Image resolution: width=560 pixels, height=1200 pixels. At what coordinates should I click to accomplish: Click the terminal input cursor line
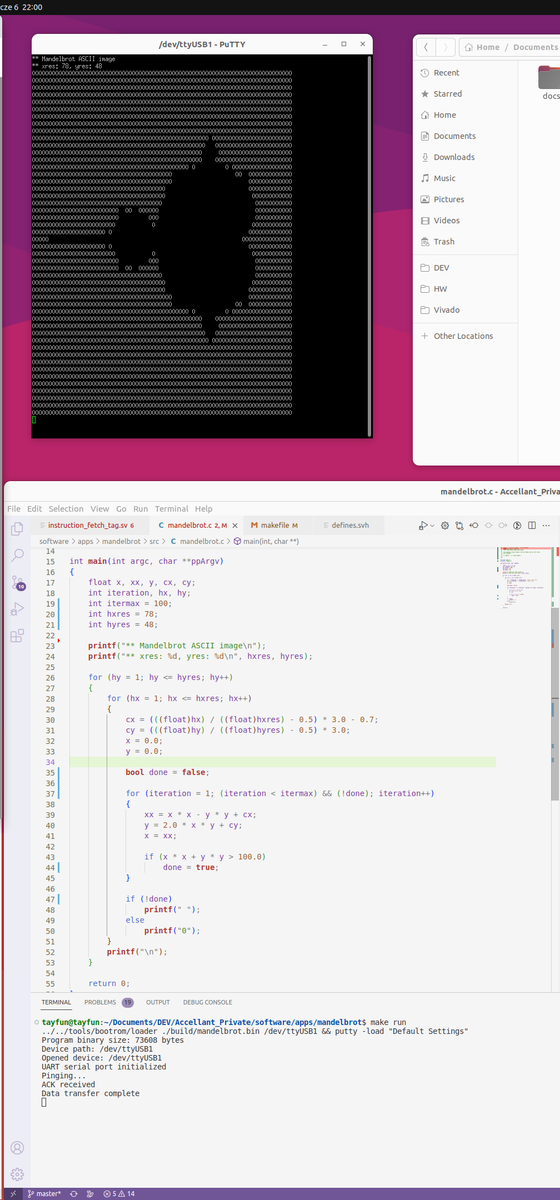pyautogui.click(x=44, y=1102)
